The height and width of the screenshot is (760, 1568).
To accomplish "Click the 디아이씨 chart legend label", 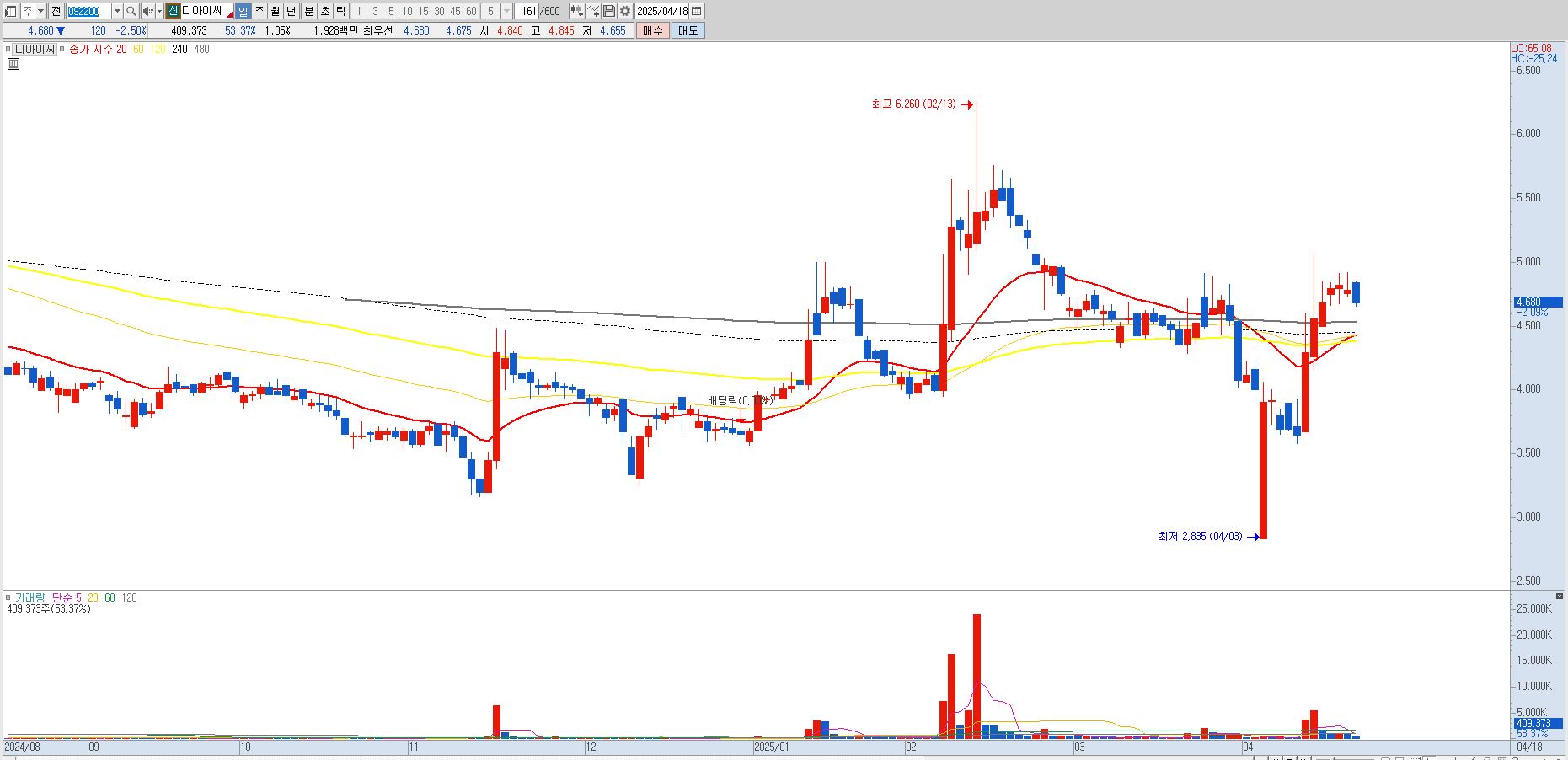I will (x=35, y=50).
